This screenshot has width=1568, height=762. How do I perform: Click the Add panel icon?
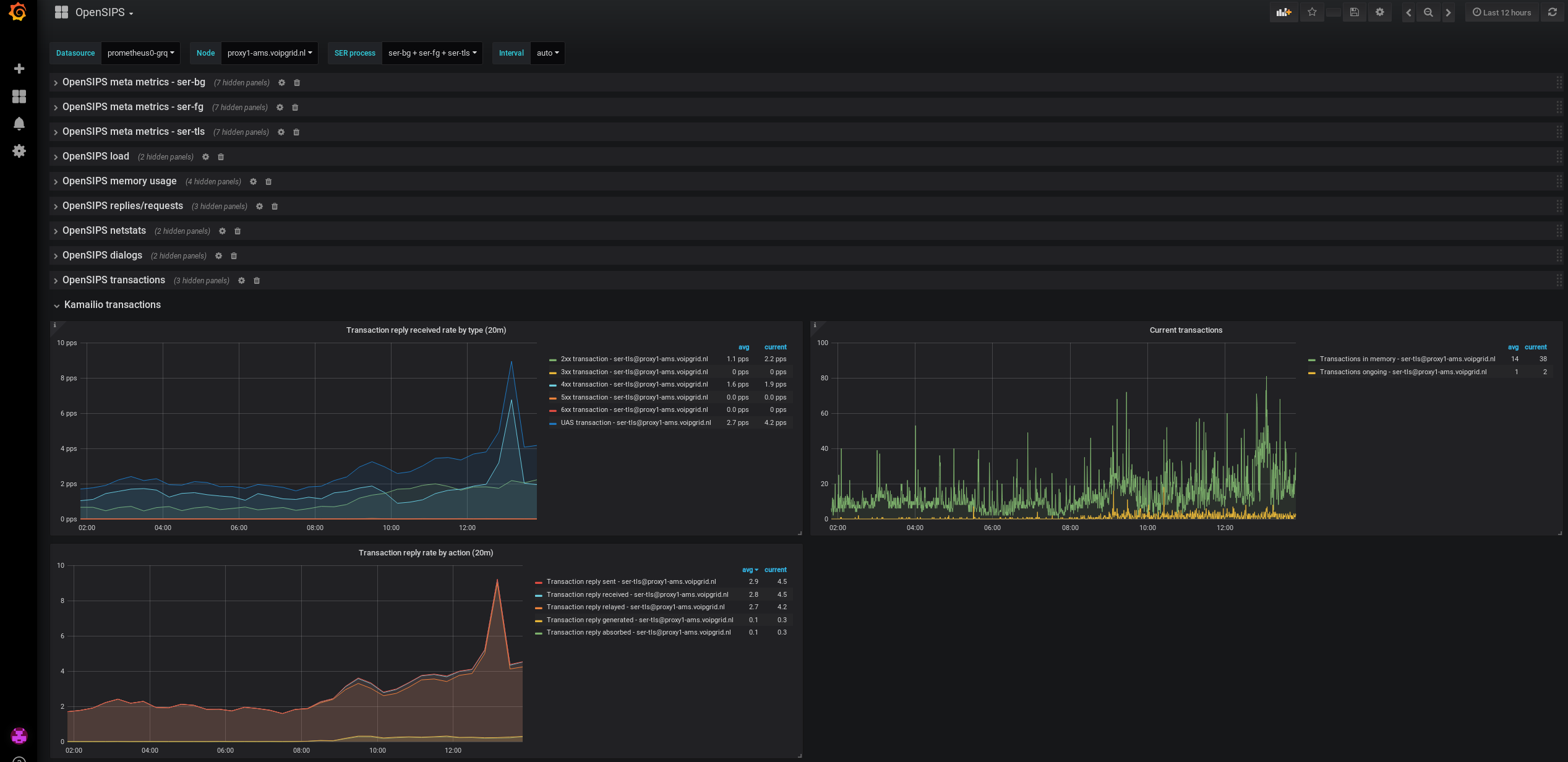[x=1284, y=12]
